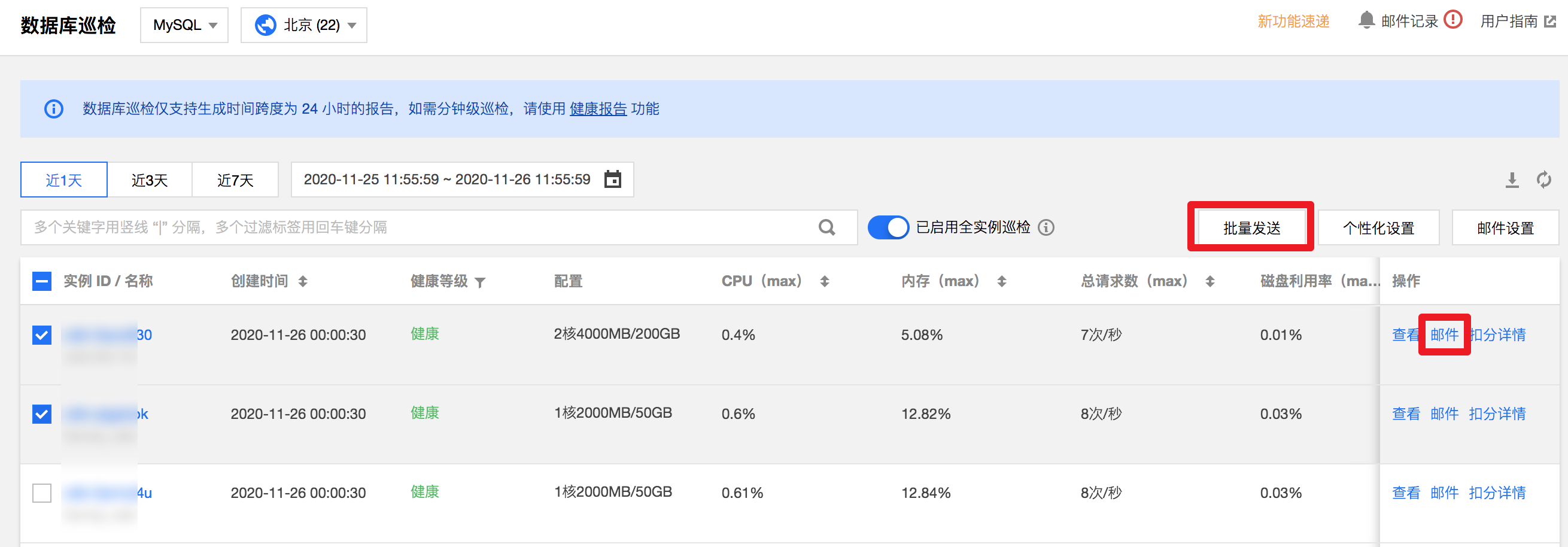This screenshot has height=547, width=1568.
Task: Click the refresh icon above the table
Action: pos(1543,180)
